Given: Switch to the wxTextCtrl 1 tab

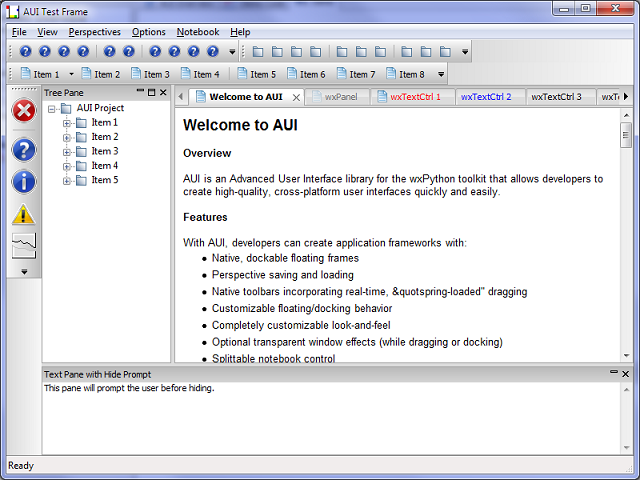Looking at the screenshot, I should tap(412, 97).
